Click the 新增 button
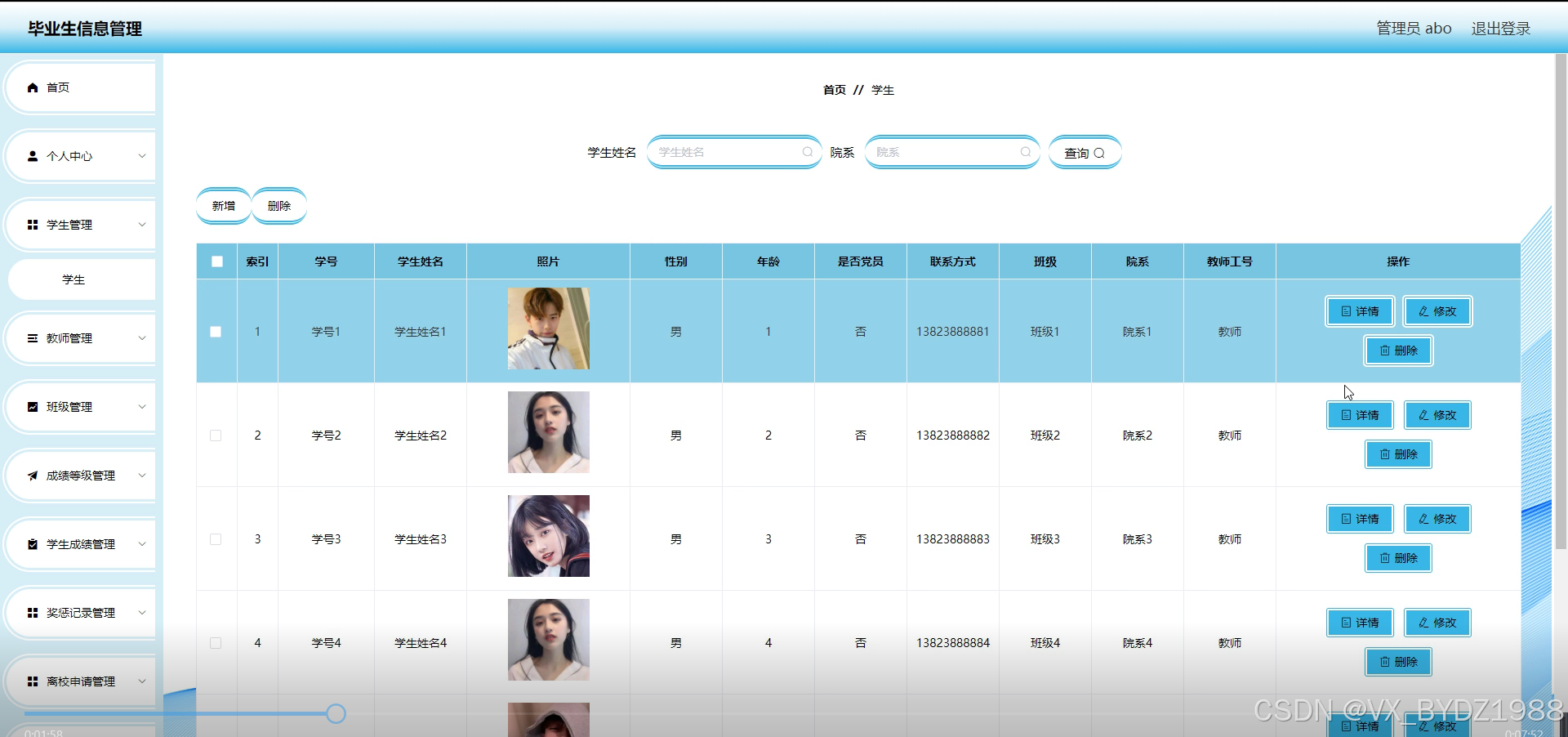The image size is (1568, 737). pos(224,206)
